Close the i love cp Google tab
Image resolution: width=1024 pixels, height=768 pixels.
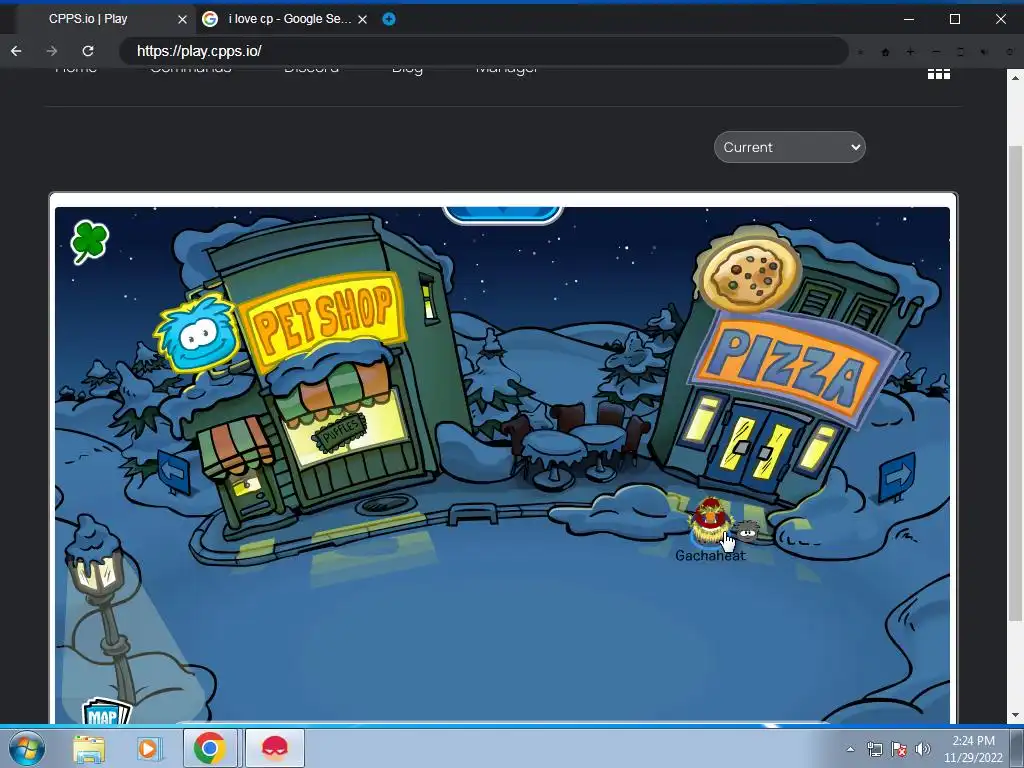(362, 20)
